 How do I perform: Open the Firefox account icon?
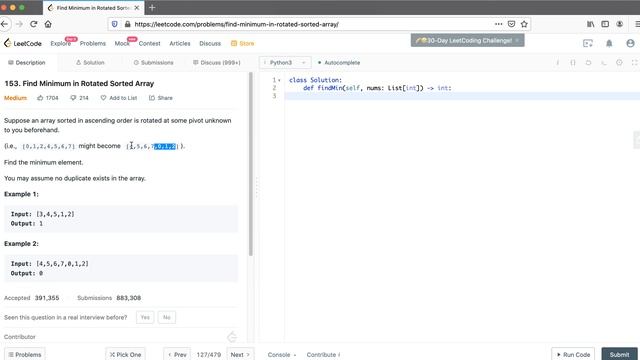[620, 24]
